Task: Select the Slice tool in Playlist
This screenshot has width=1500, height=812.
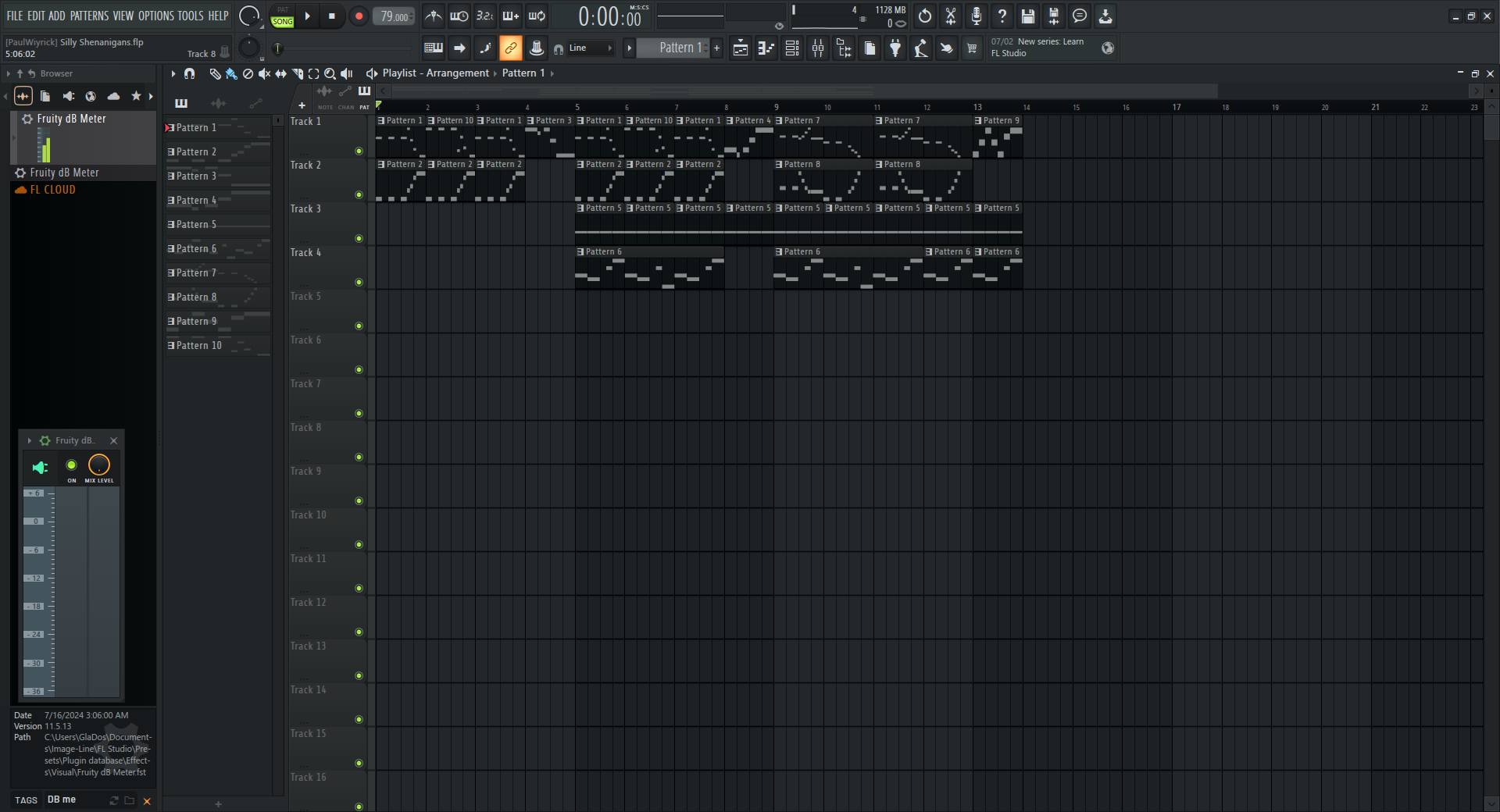Action: 297,73
